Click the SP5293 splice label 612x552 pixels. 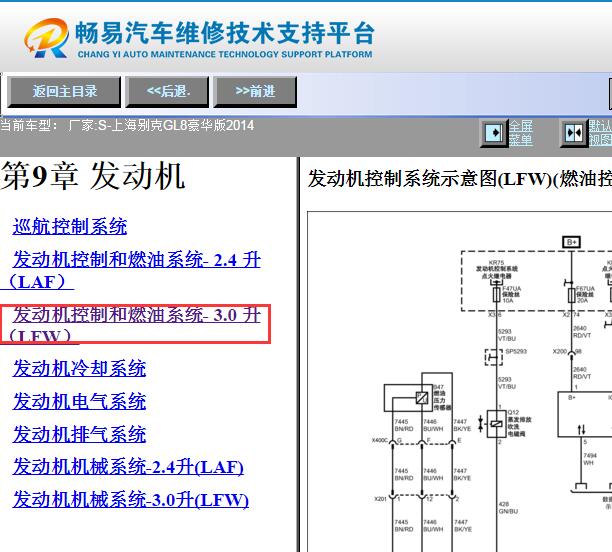(x=516, y=351)
